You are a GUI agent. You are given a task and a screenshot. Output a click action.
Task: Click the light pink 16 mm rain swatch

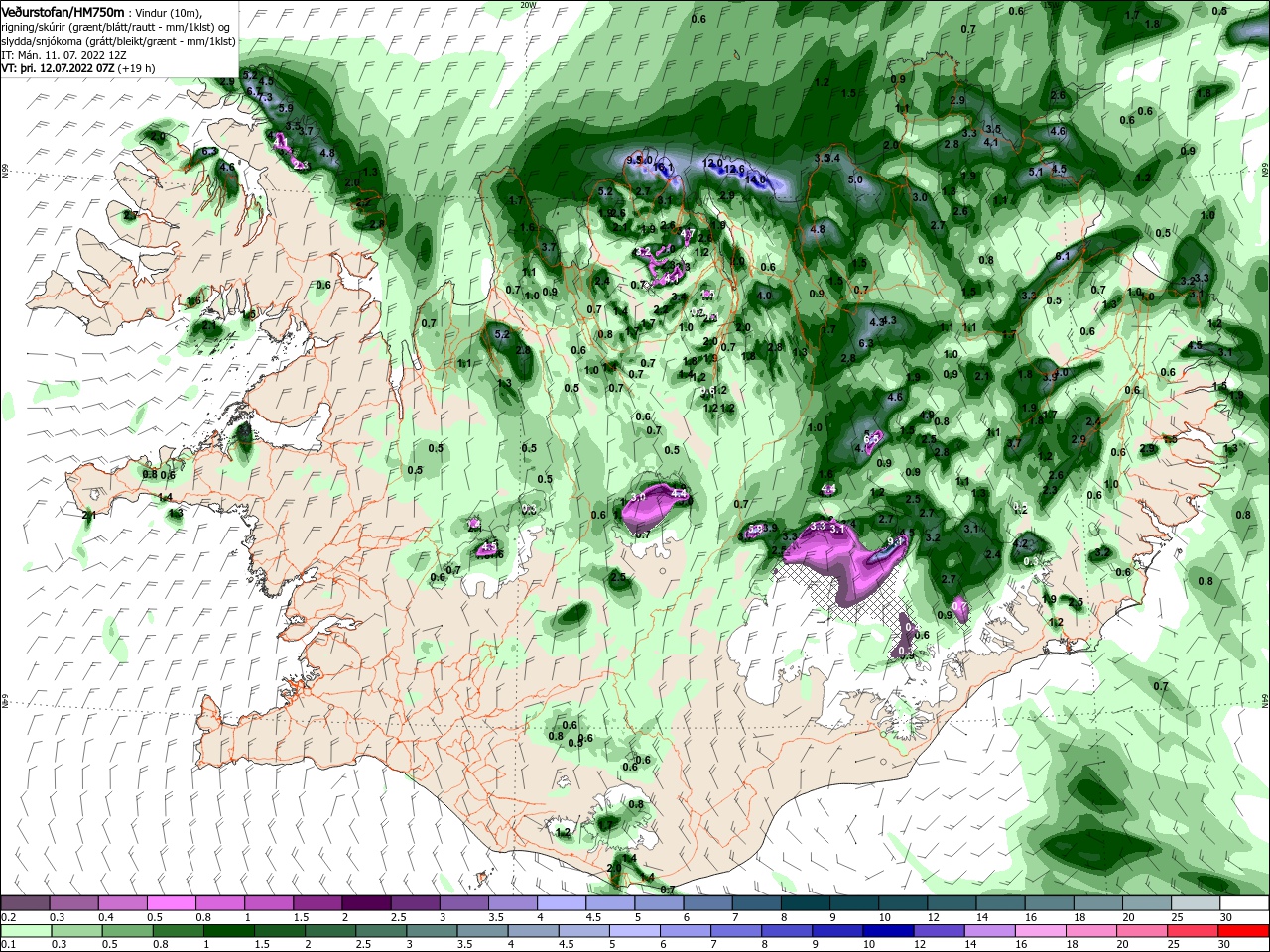pyautogui.click(x=1041, y=931)
